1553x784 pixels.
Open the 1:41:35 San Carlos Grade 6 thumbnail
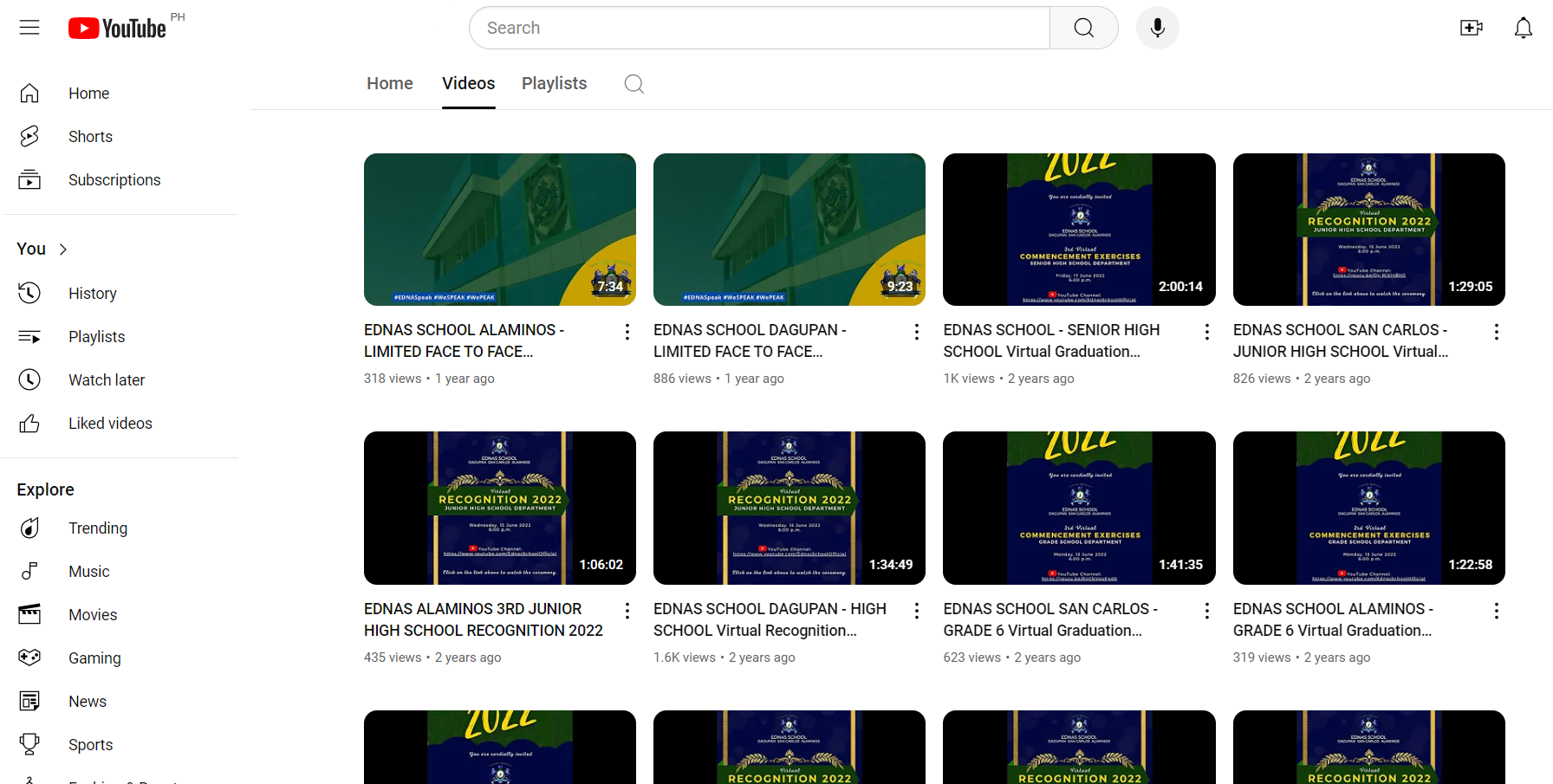(x=1079, y=508)
